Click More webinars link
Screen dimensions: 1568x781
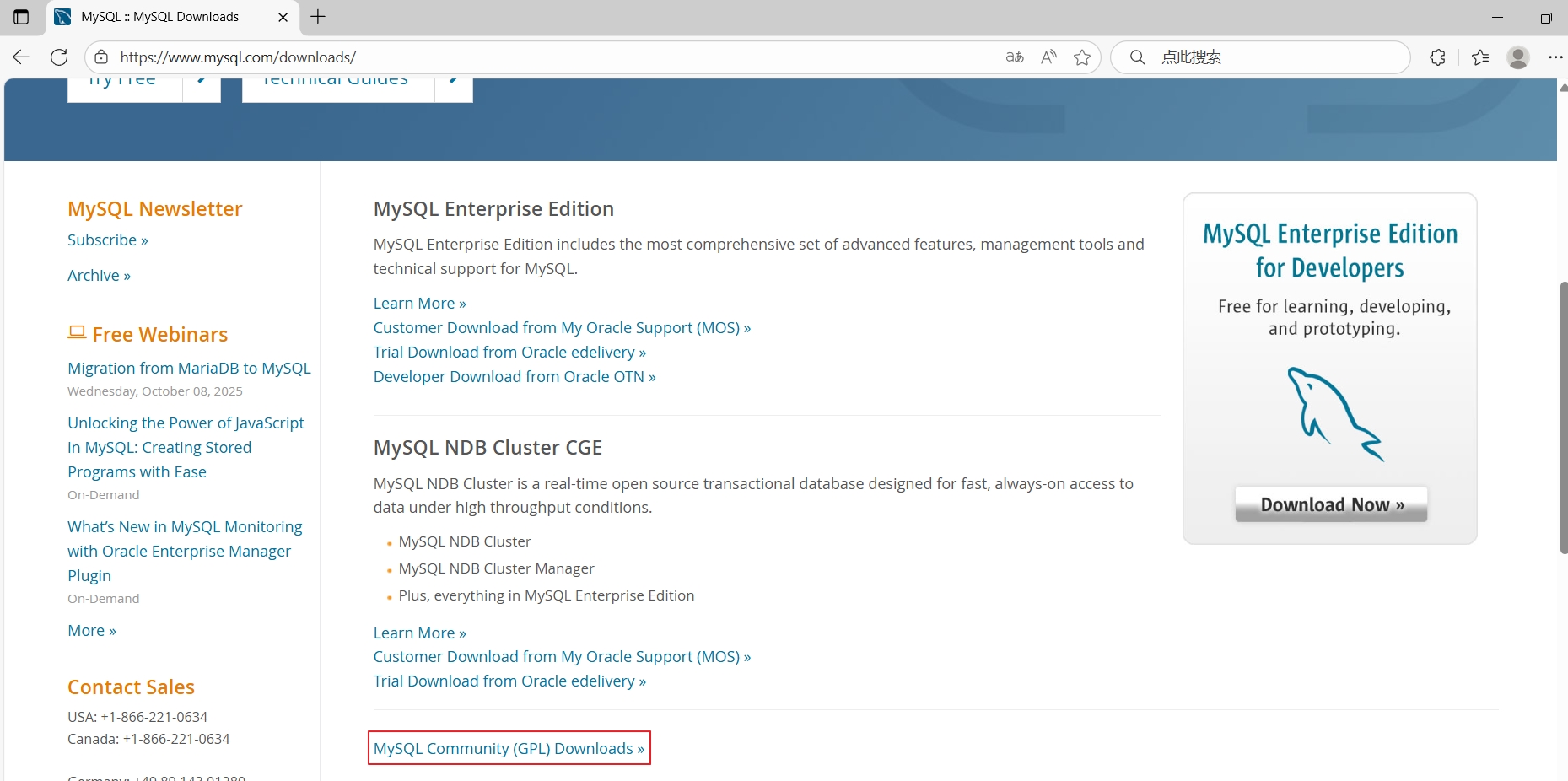[x=92, y=631]
